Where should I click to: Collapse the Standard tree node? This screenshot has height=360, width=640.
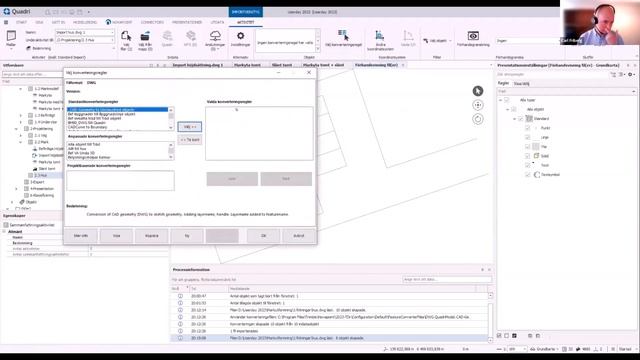(515, 119)
